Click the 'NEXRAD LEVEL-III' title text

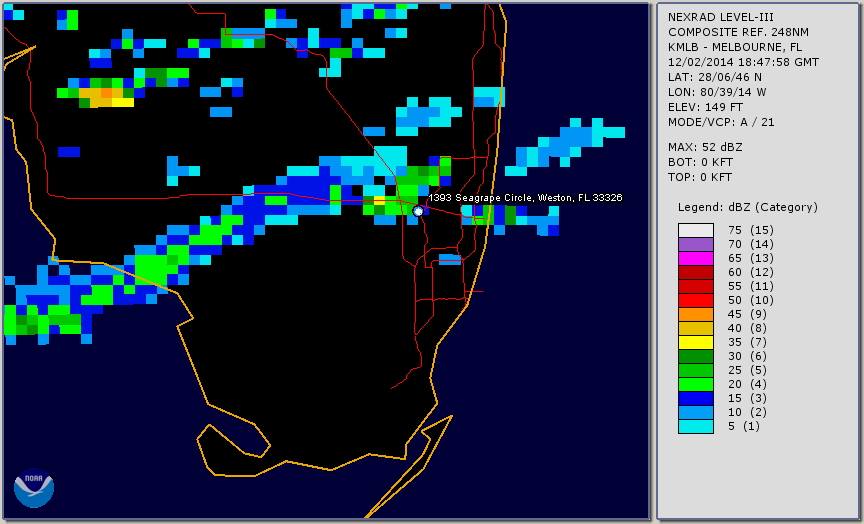(721, 17)
